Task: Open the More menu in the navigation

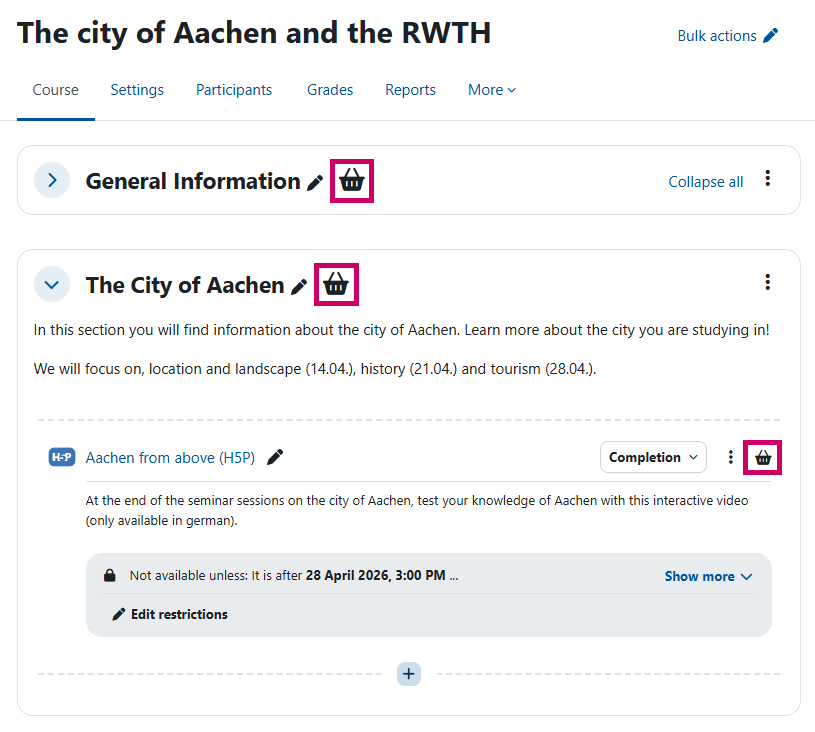Action: click(491, 89)
